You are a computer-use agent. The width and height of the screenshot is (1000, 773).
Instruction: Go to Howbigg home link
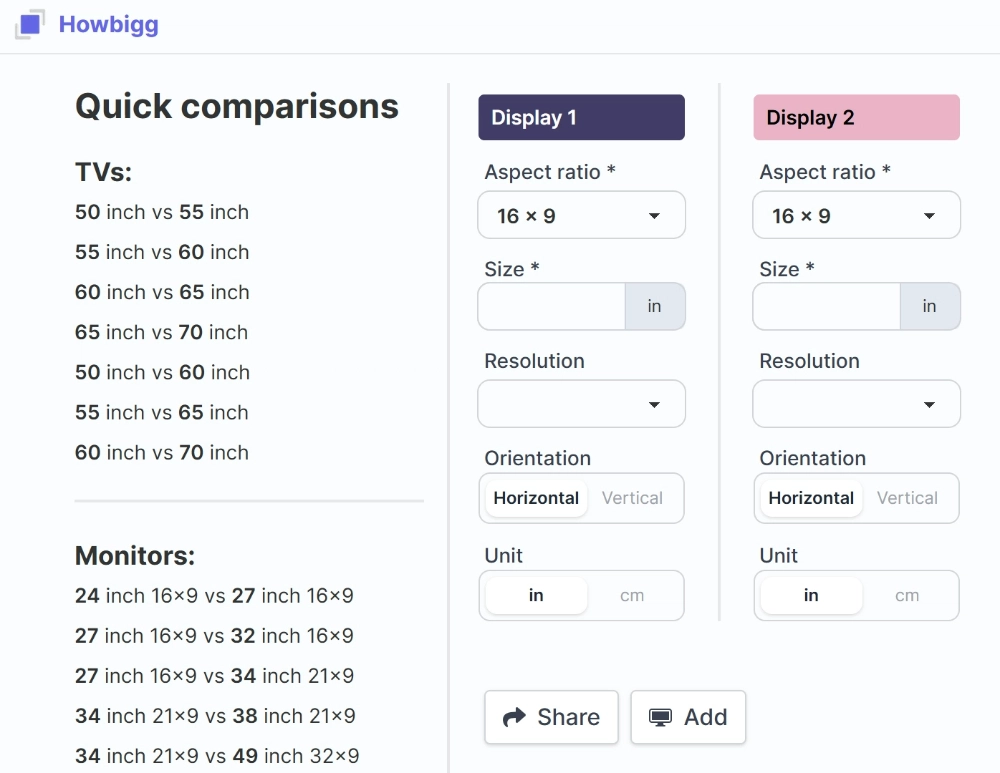pyautogui.click(x=108, y=24)
